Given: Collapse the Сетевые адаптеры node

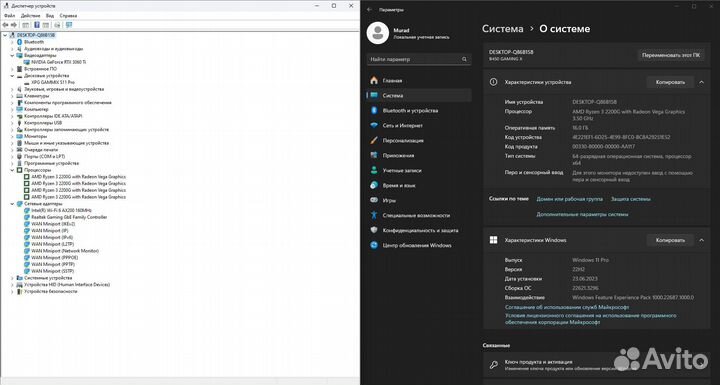Looking at the screenshot, I should [x=12, y=204].
